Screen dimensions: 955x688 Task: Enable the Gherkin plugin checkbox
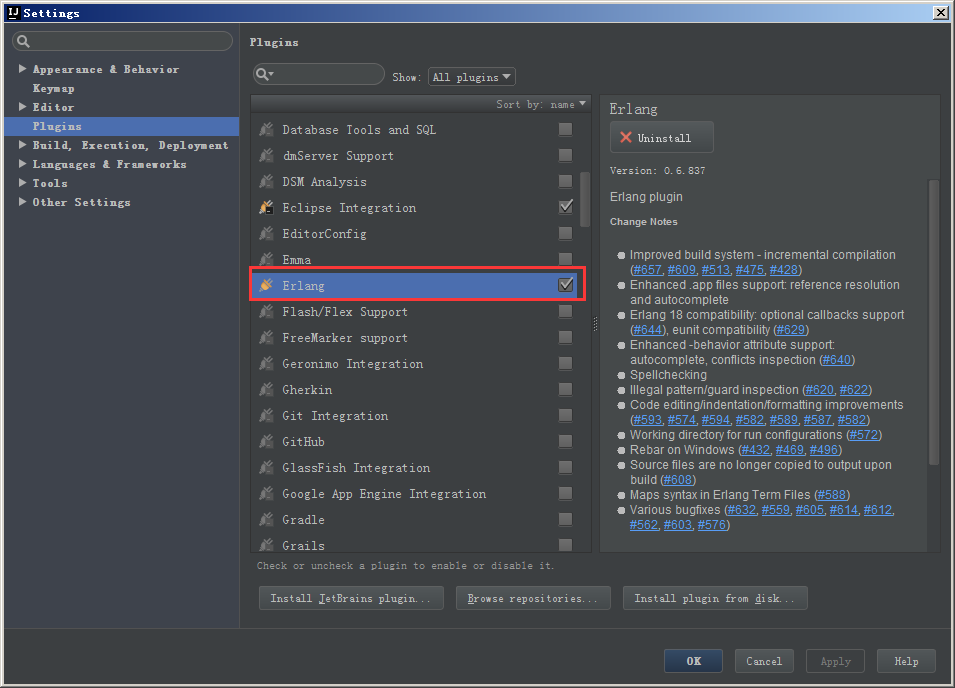[565, 389]
